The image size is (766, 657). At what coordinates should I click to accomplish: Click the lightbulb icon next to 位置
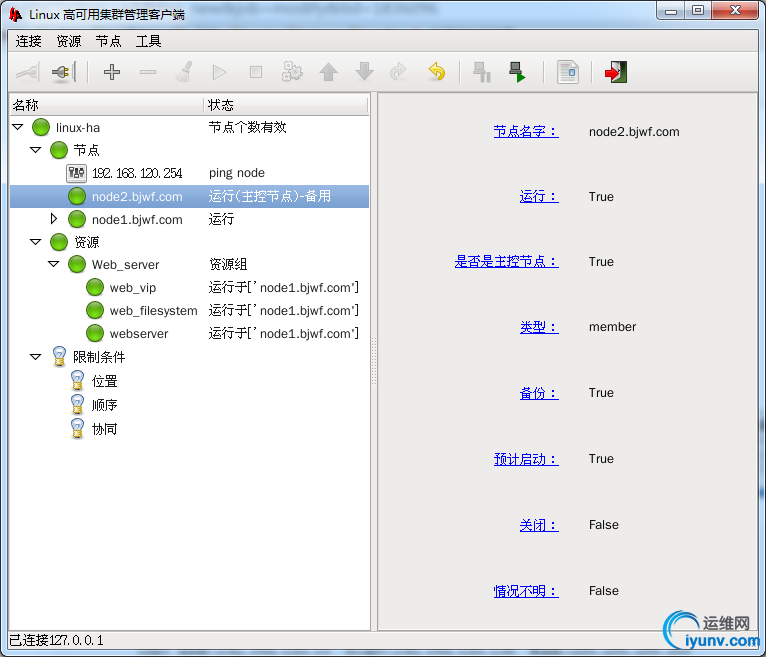pyautogui.click(x=77, y=380)
